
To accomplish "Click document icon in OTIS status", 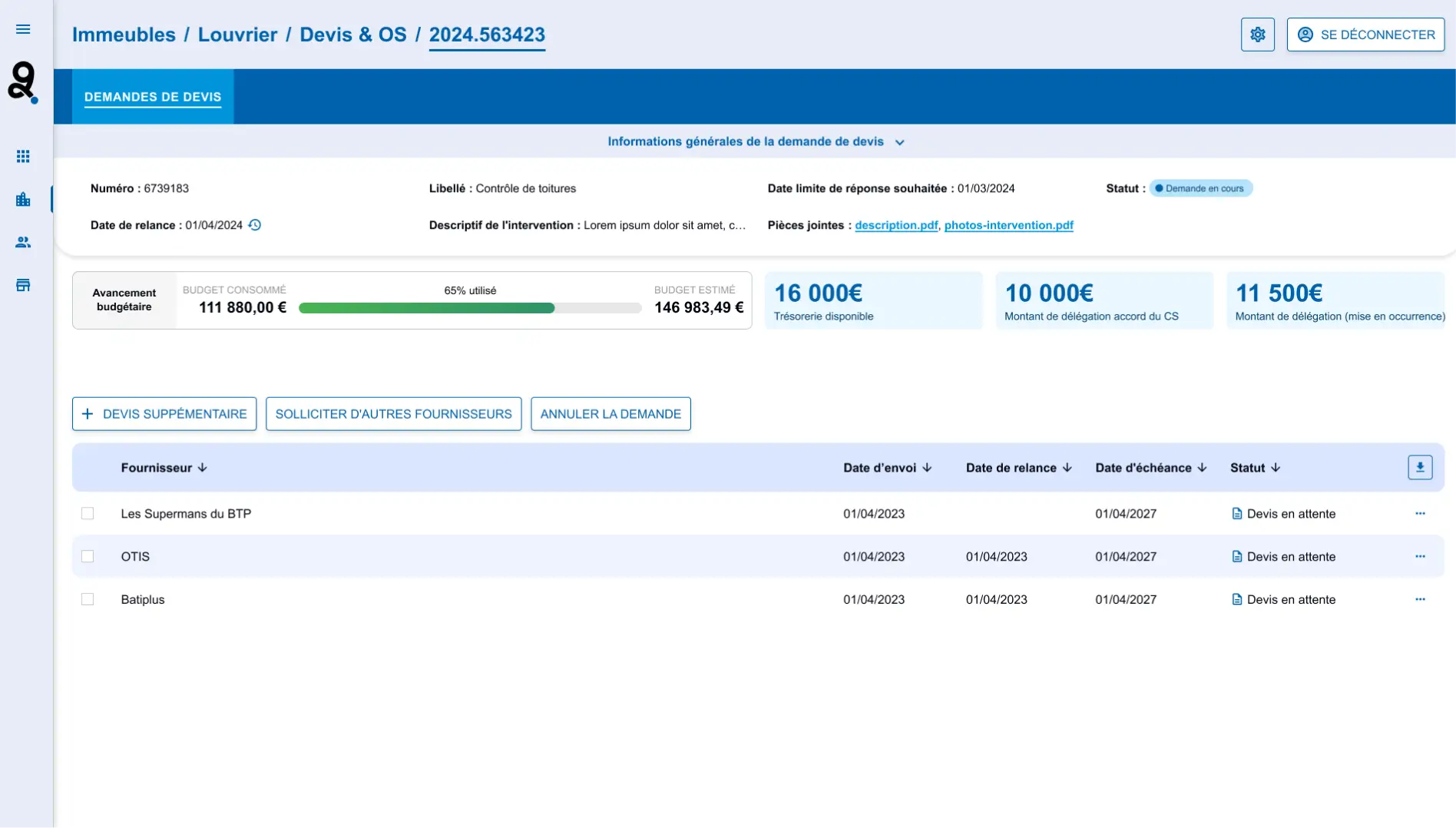I will (1237, 557).
